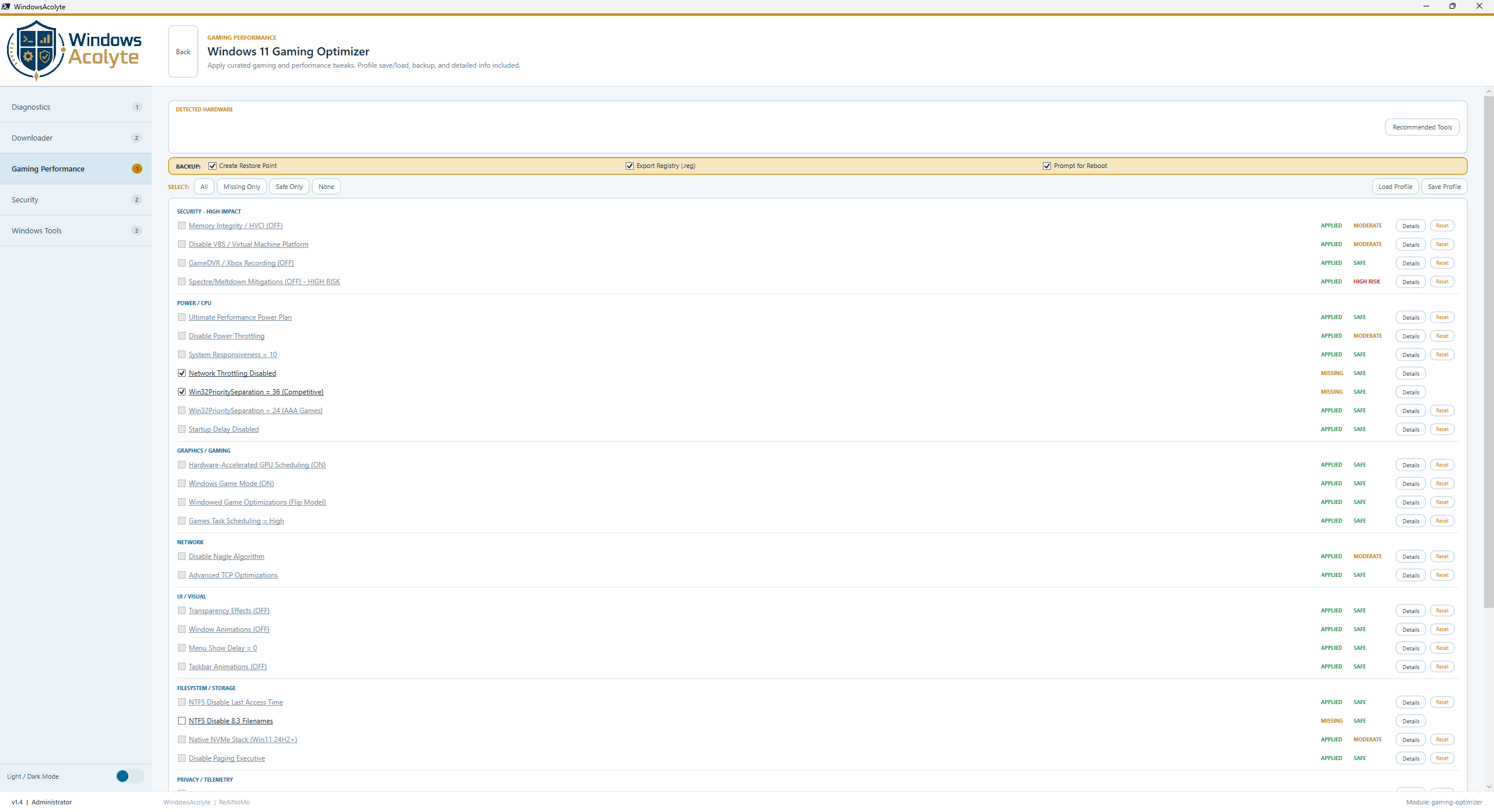Click System Responsiveness = 10 link
This screenshot has height=812, width=1494.
pos(233,355)
